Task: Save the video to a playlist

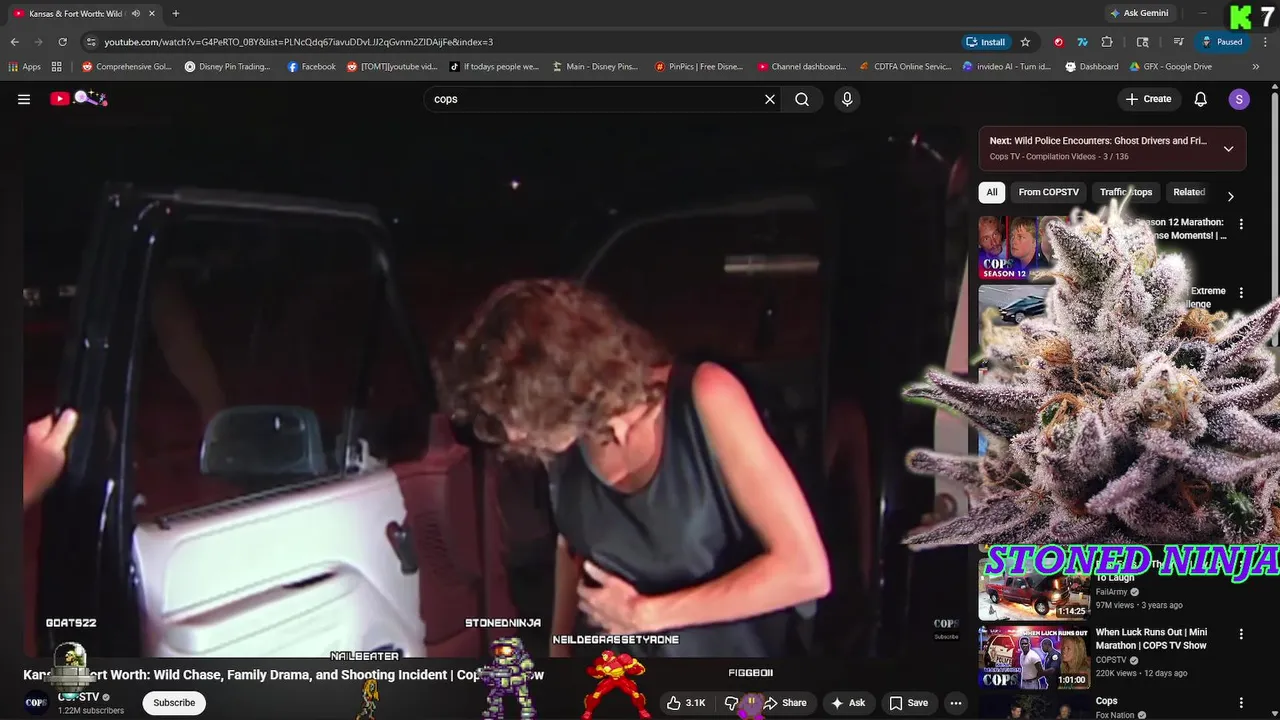Action: pyautogui.click(x=909, y=703)
